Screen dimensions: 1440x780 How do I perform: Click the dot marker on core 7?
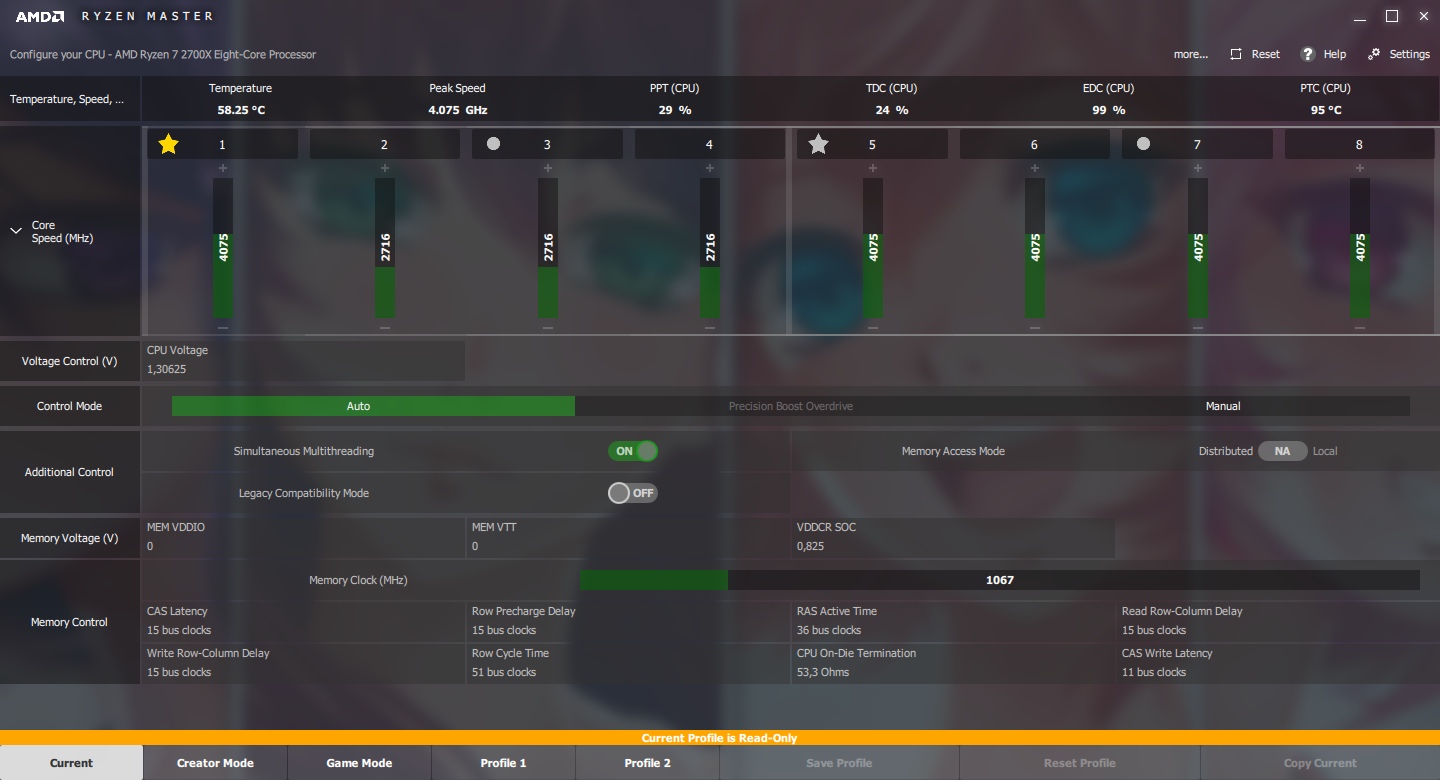coord(1143,144)
